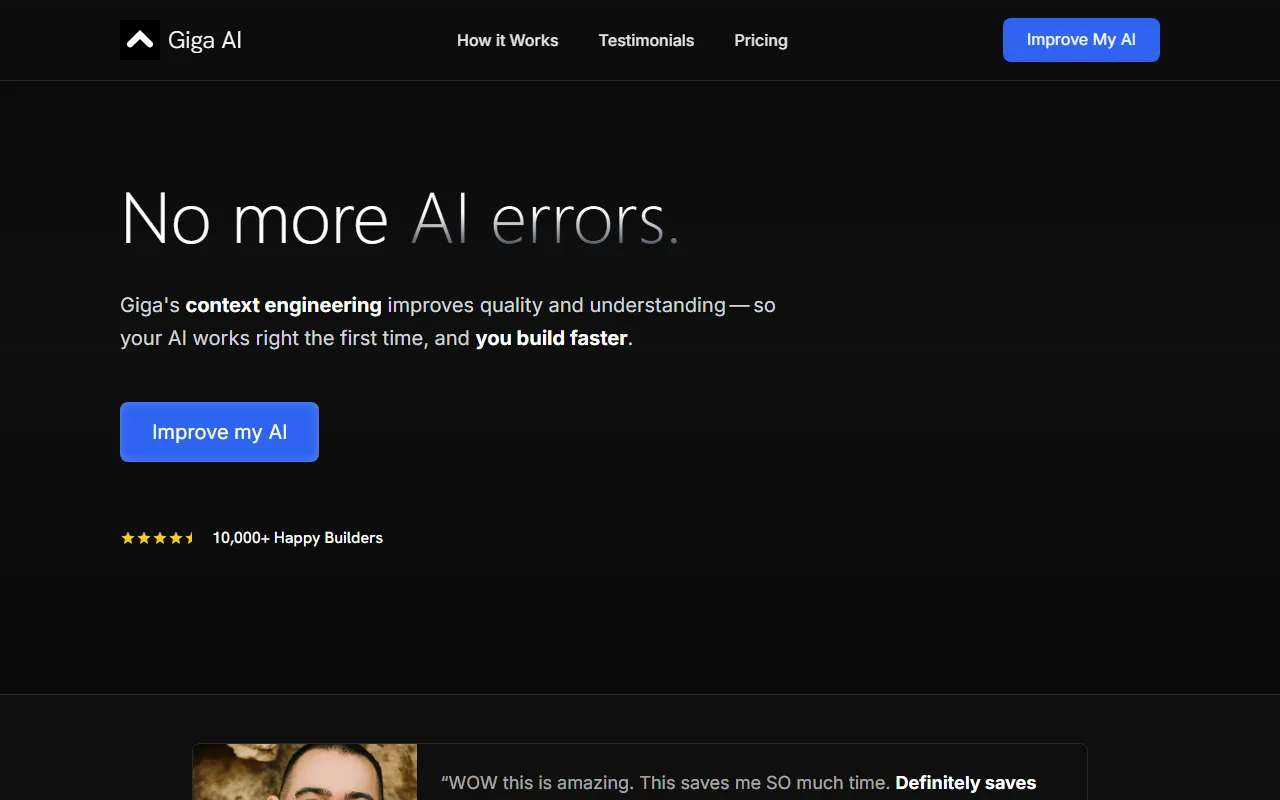Click the Giga AI brand name text
Screen dimensions: 1280x800
coord(205,40)
